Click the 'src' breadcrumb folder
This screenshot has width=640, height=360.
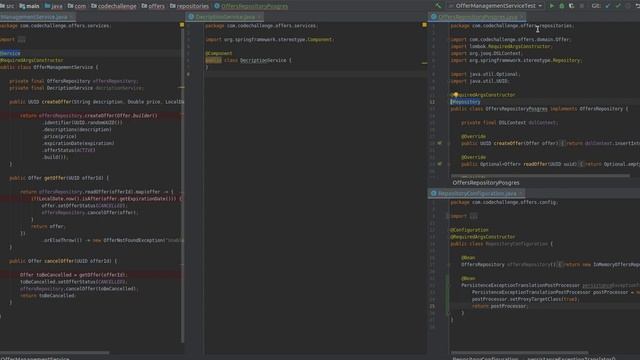click(7, 6)
